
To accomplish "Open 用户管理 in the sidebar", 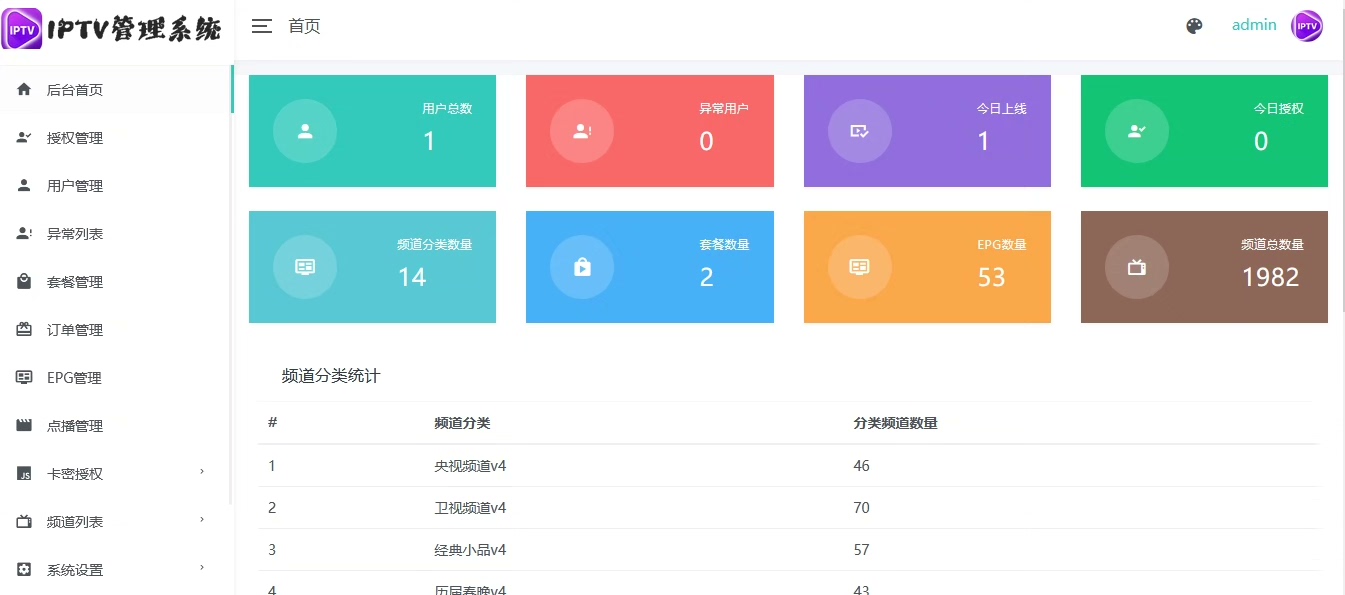I will click(116, 186).
